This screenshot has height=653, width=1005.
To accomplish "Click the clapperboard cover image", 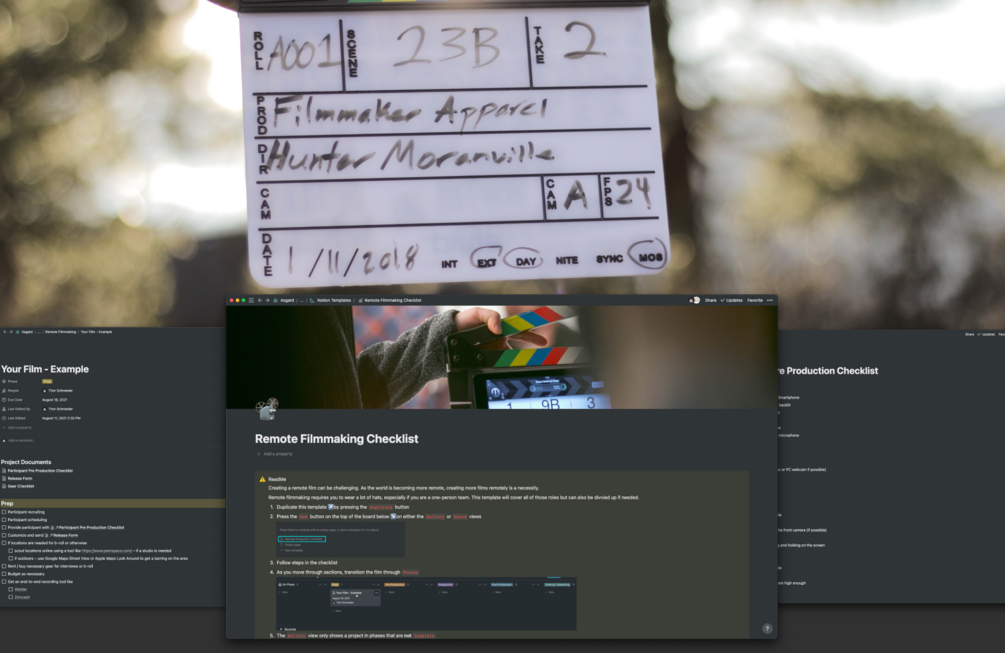I will (x=502, y=357).
